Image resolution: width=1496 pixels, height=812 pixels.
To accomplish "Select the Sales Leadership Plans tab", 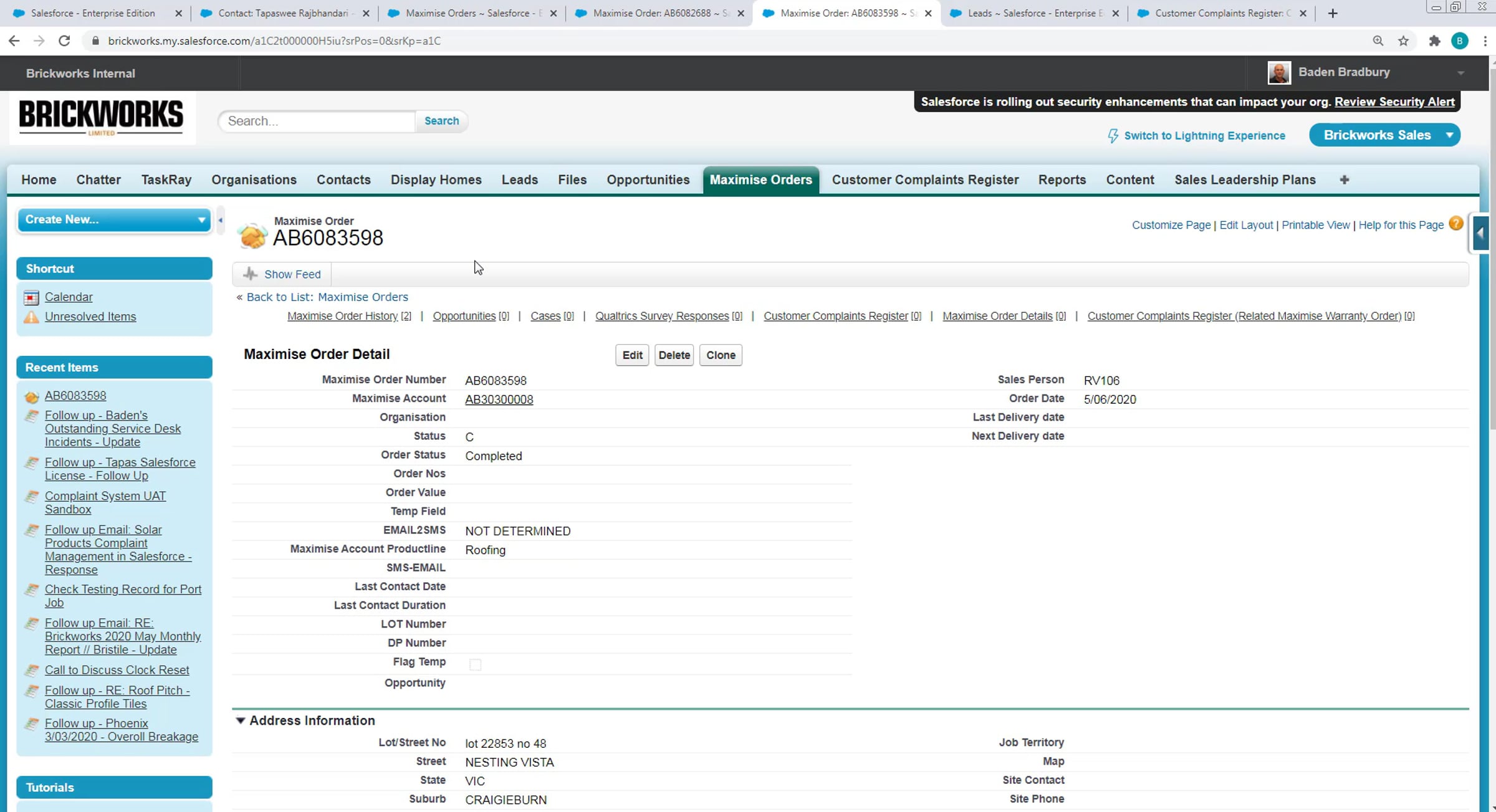I will 1245,180.
